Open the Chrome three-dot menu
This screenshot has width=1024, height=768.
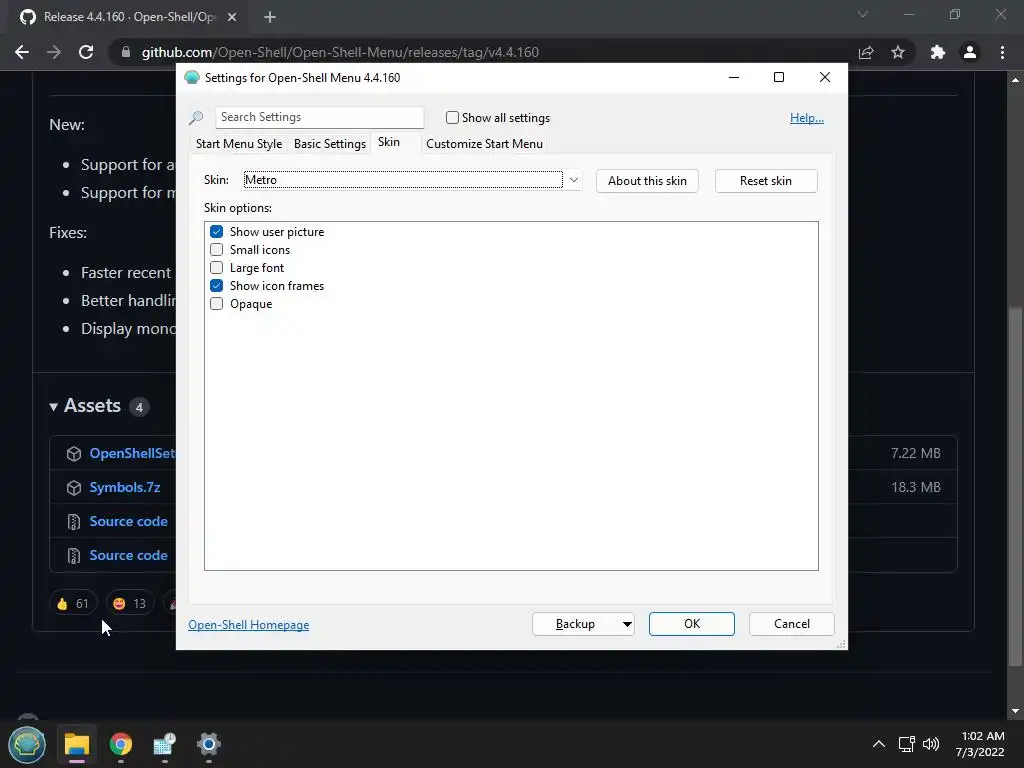pos(1002,52)
